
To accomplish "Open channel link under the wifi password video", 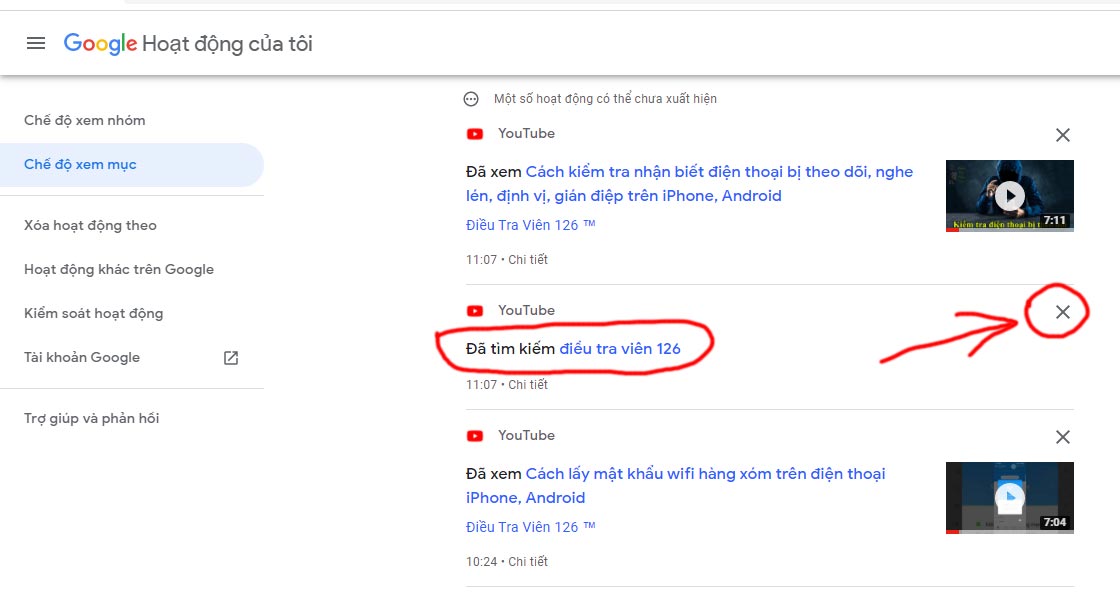I will 531,527.
